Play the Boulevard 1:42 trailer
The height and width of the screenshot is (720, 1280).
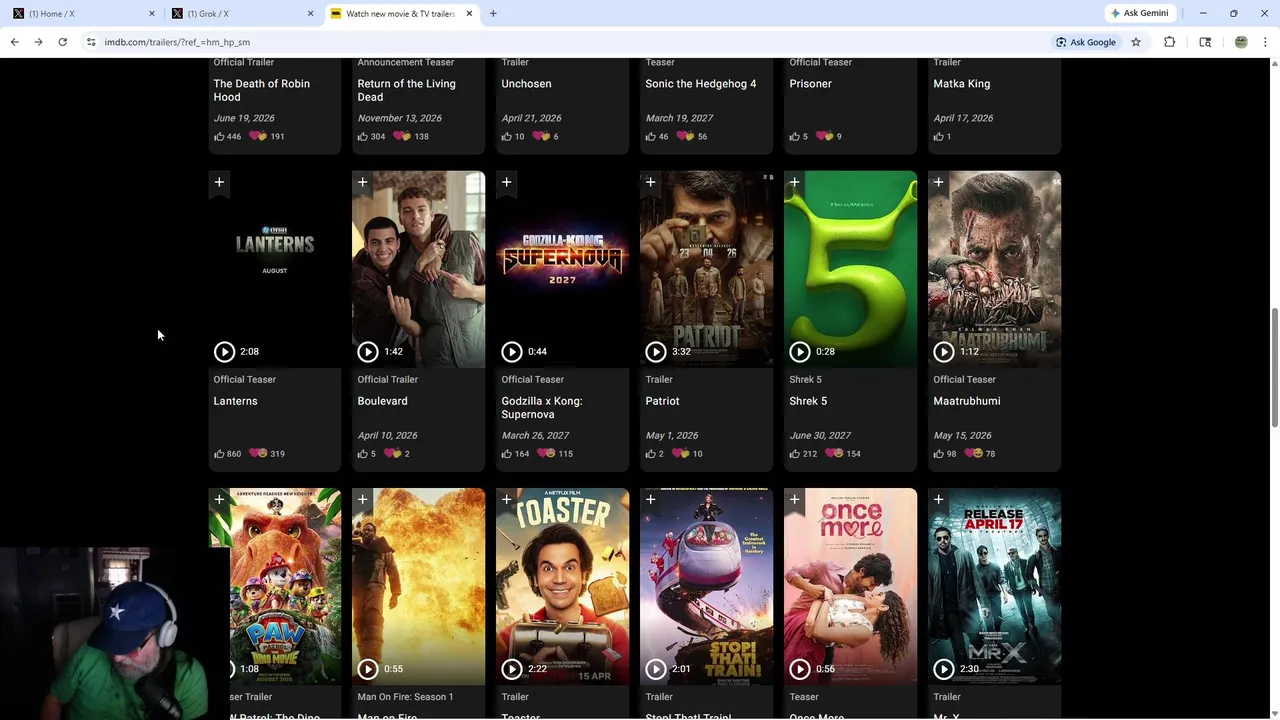[368, 352]
